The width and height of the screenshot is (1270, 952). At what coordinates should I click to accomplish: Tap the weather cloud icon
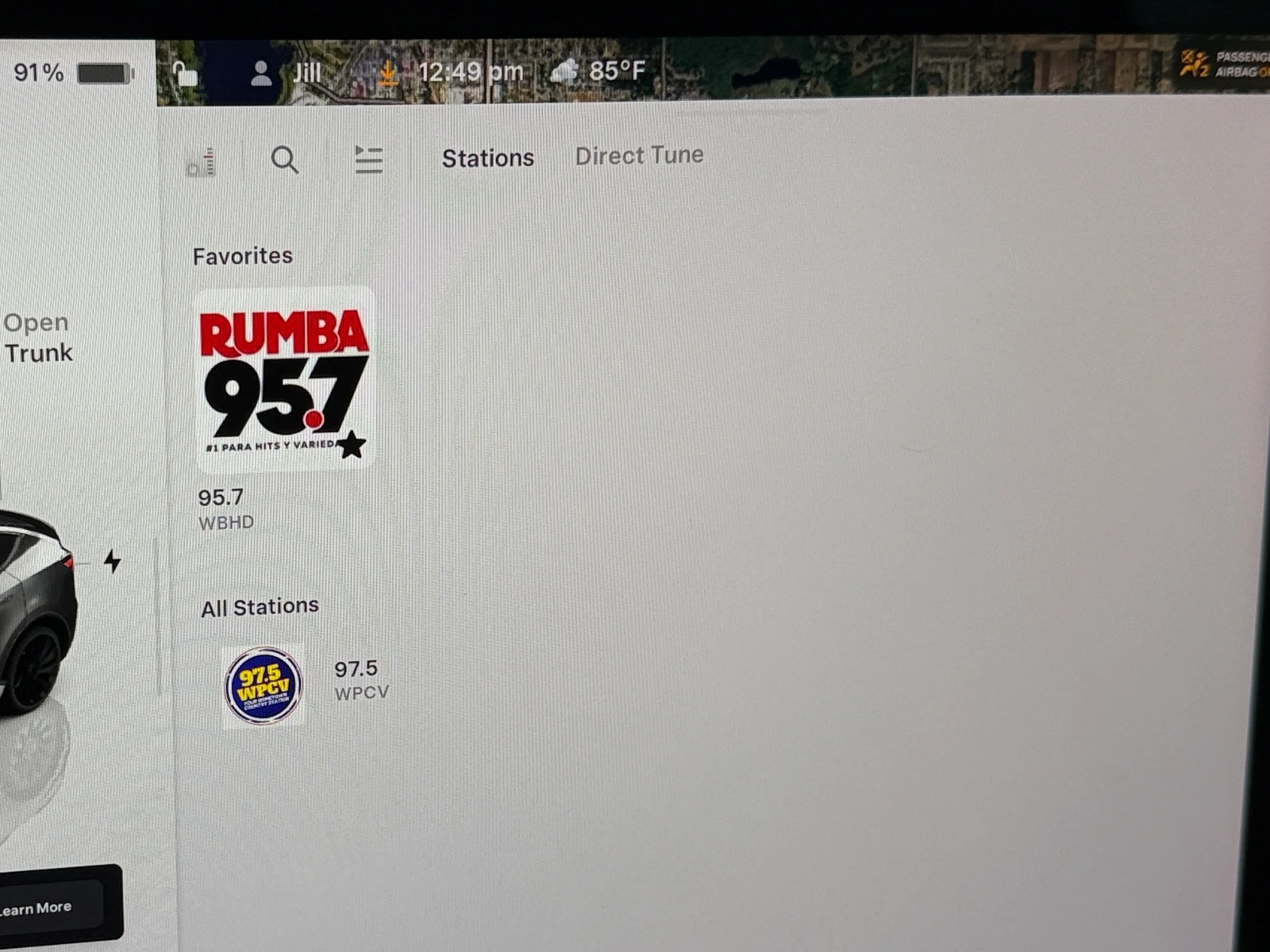[564, 71]
